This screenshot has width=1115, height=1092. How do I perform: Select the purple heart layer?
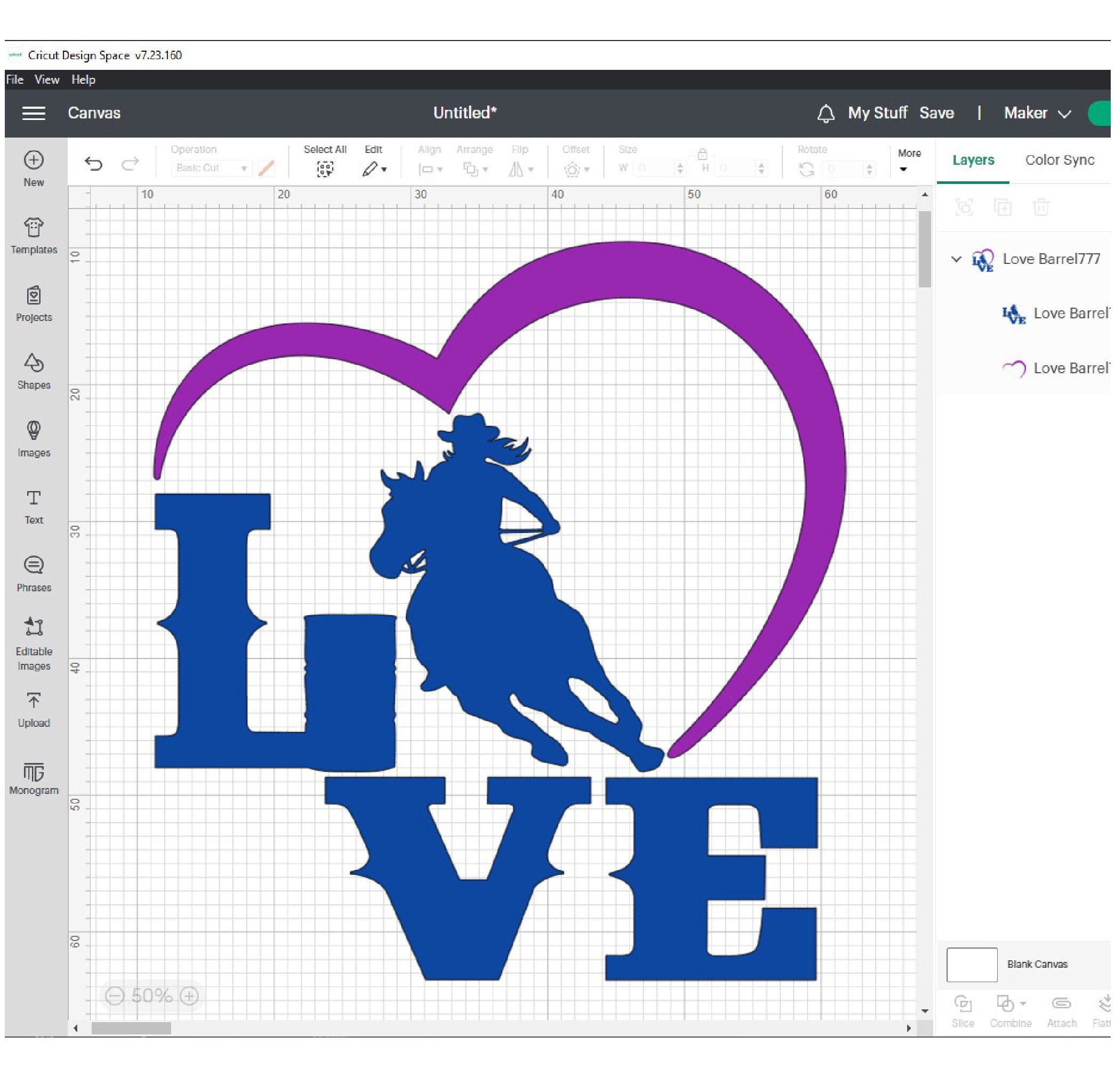point(1055,368)
